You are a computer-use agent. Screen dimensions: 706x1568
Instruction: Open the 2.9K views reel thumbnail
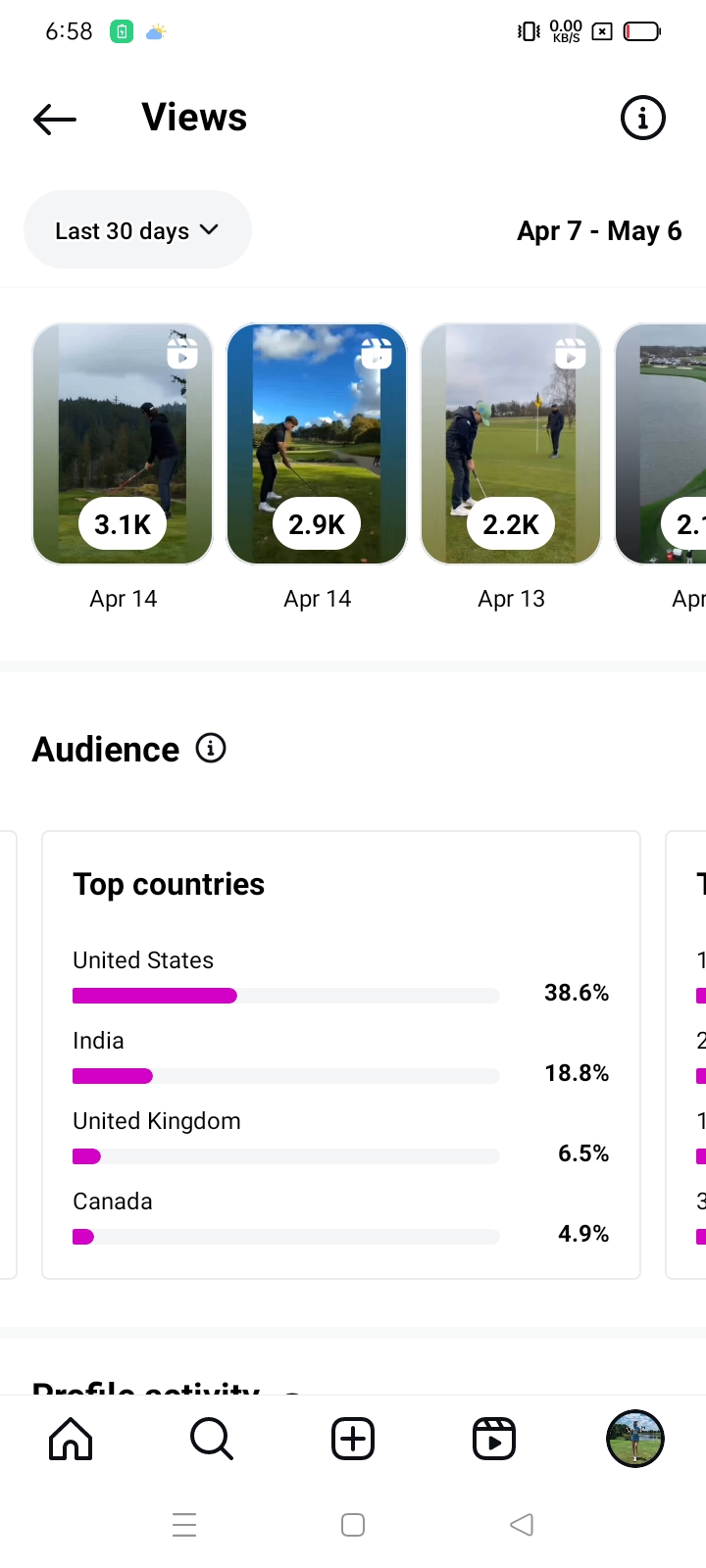click(317, 443)
